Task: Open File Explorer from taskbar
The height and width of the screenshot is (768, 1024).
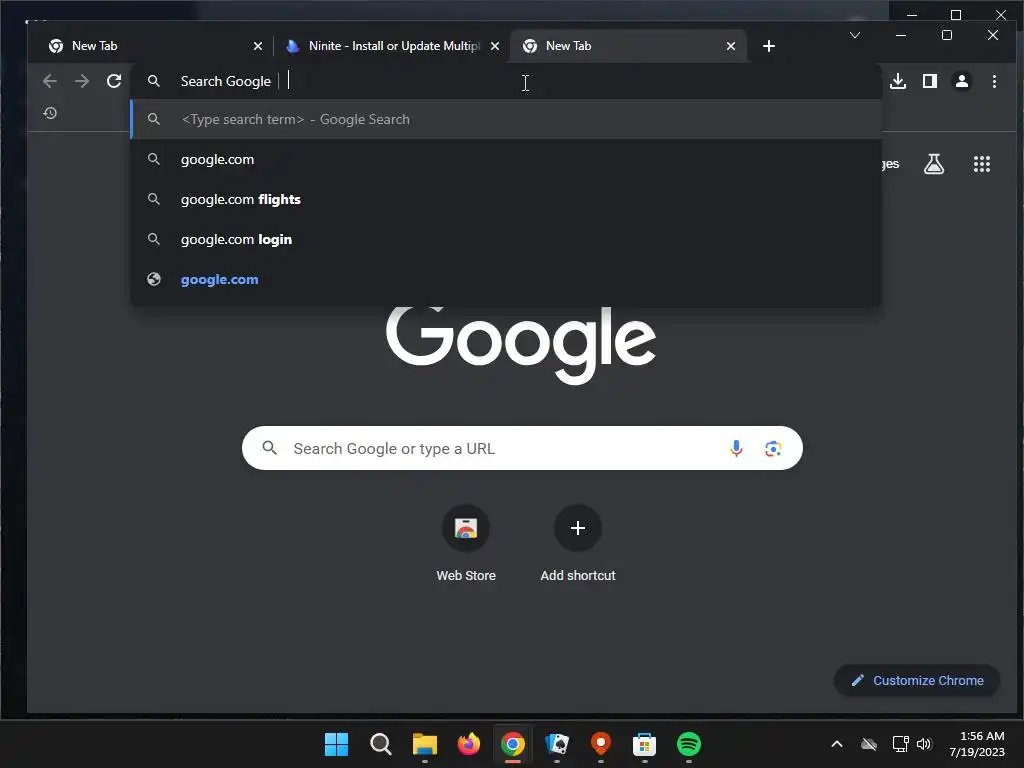Action: [x=424, y=744]
